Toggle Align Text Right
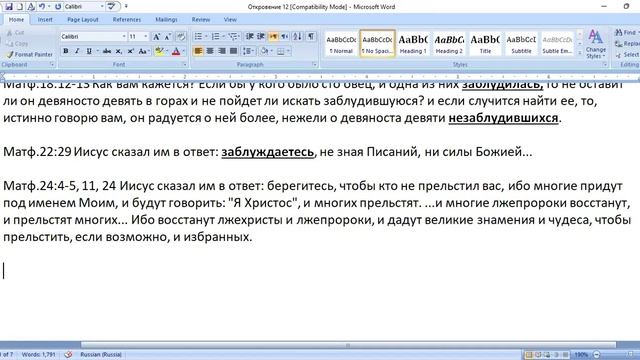 tap(222, 51)
